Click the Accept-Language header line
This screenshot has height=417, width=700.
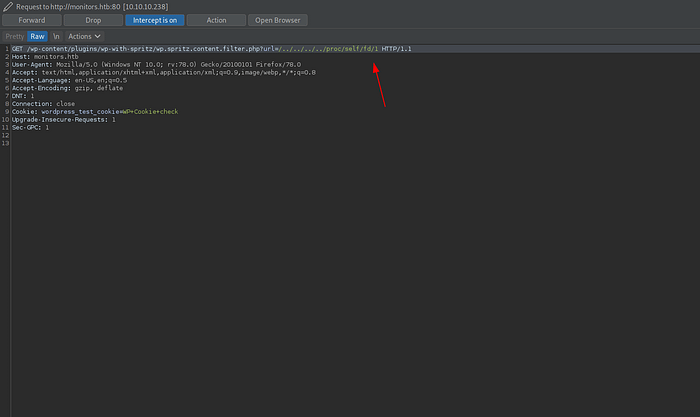69,80
